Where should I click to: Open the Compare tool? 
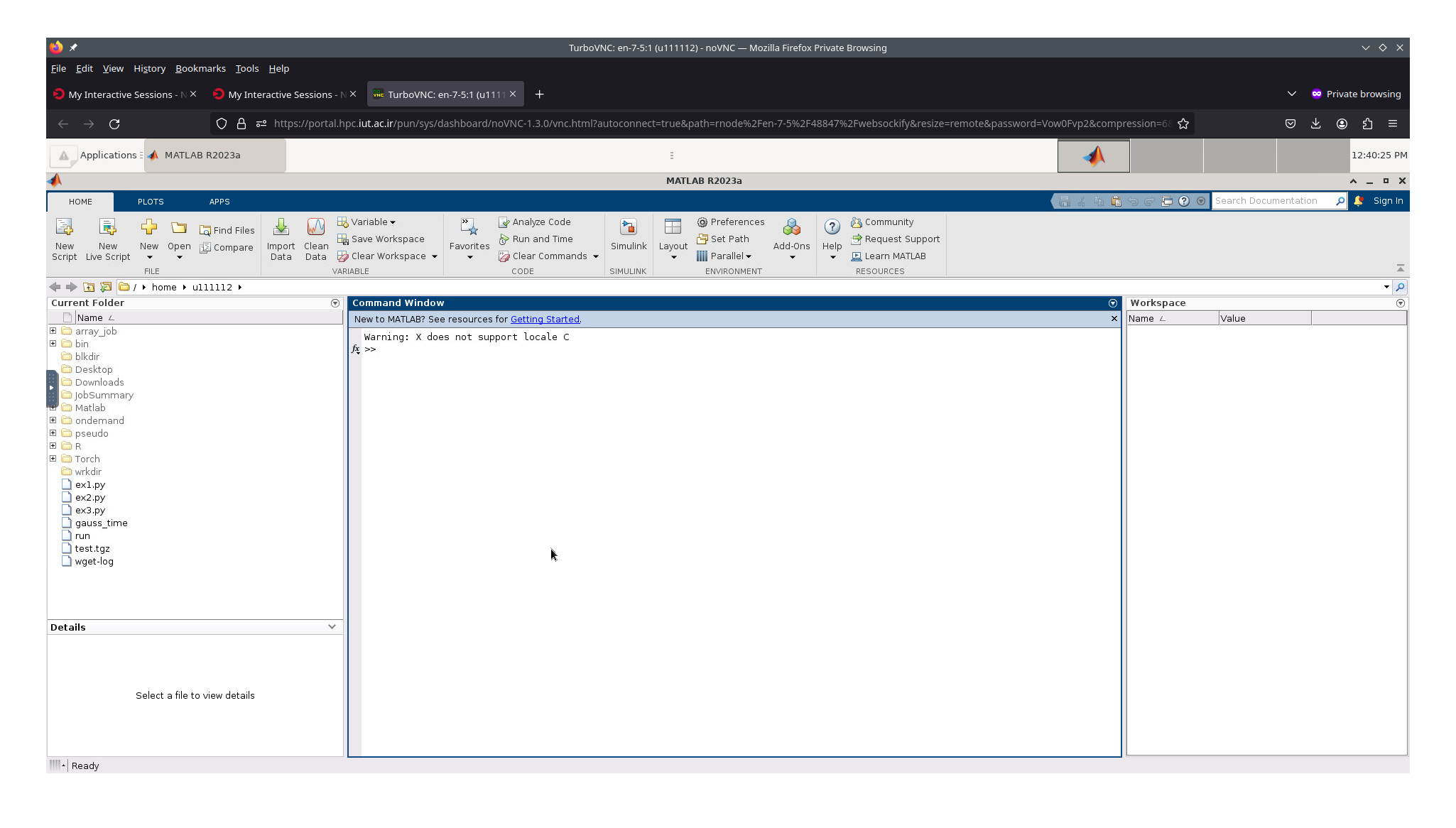point(227,247)
